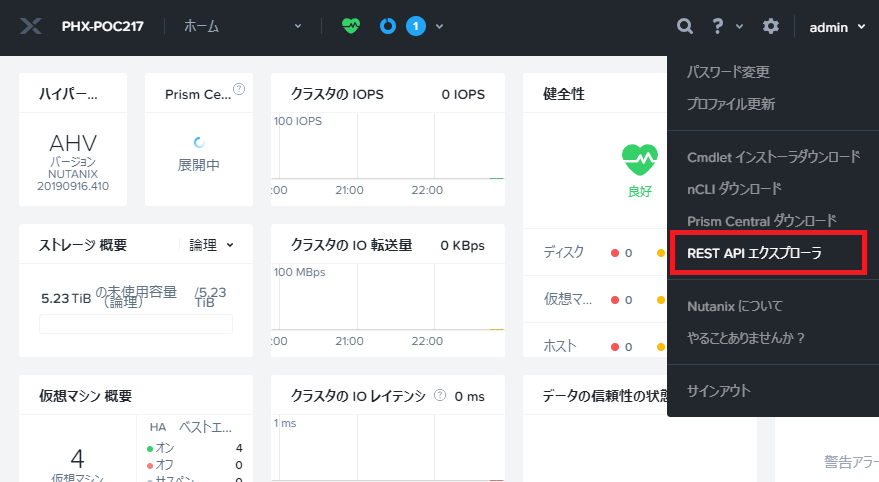879x482 pixels.
Task: Click サインアウト to sign out
Action: [x=719, y=391]
